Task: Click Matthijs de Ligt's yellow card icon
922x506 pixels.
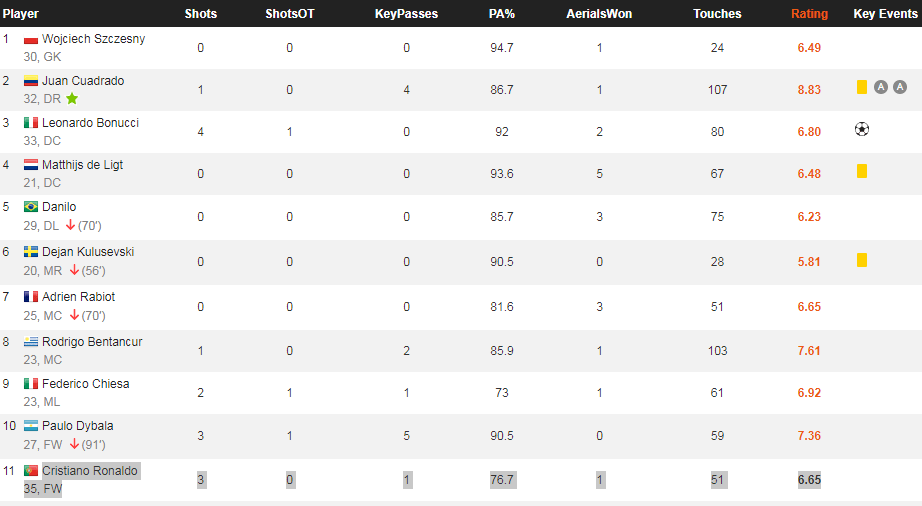Action: (862, 171)
